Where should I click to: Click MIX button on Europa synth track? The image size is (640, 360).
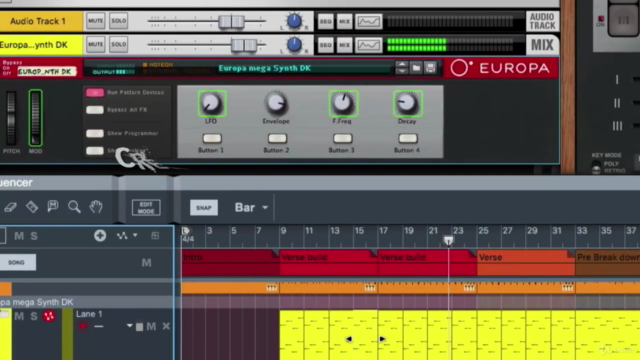344,45
